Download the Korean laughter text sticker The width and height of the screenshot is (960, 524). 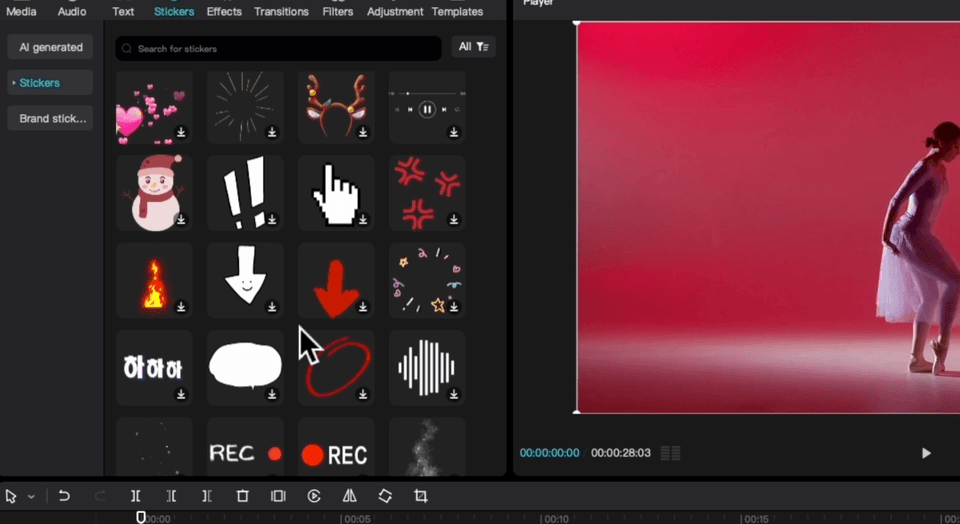click(x=181, y=394)
